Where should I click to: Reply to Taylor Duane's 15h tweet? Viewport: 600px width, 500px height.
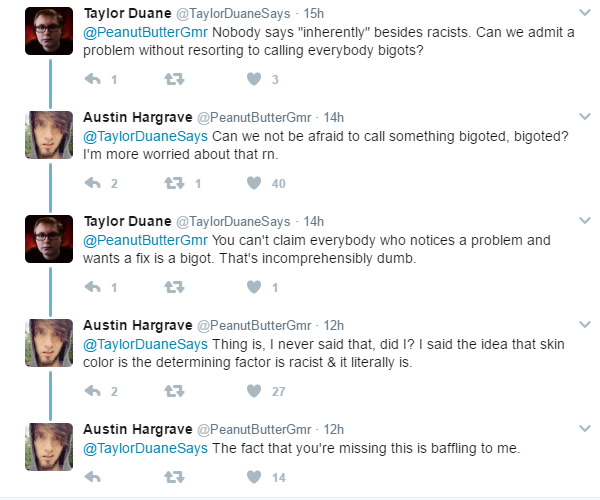pos(93,79)
